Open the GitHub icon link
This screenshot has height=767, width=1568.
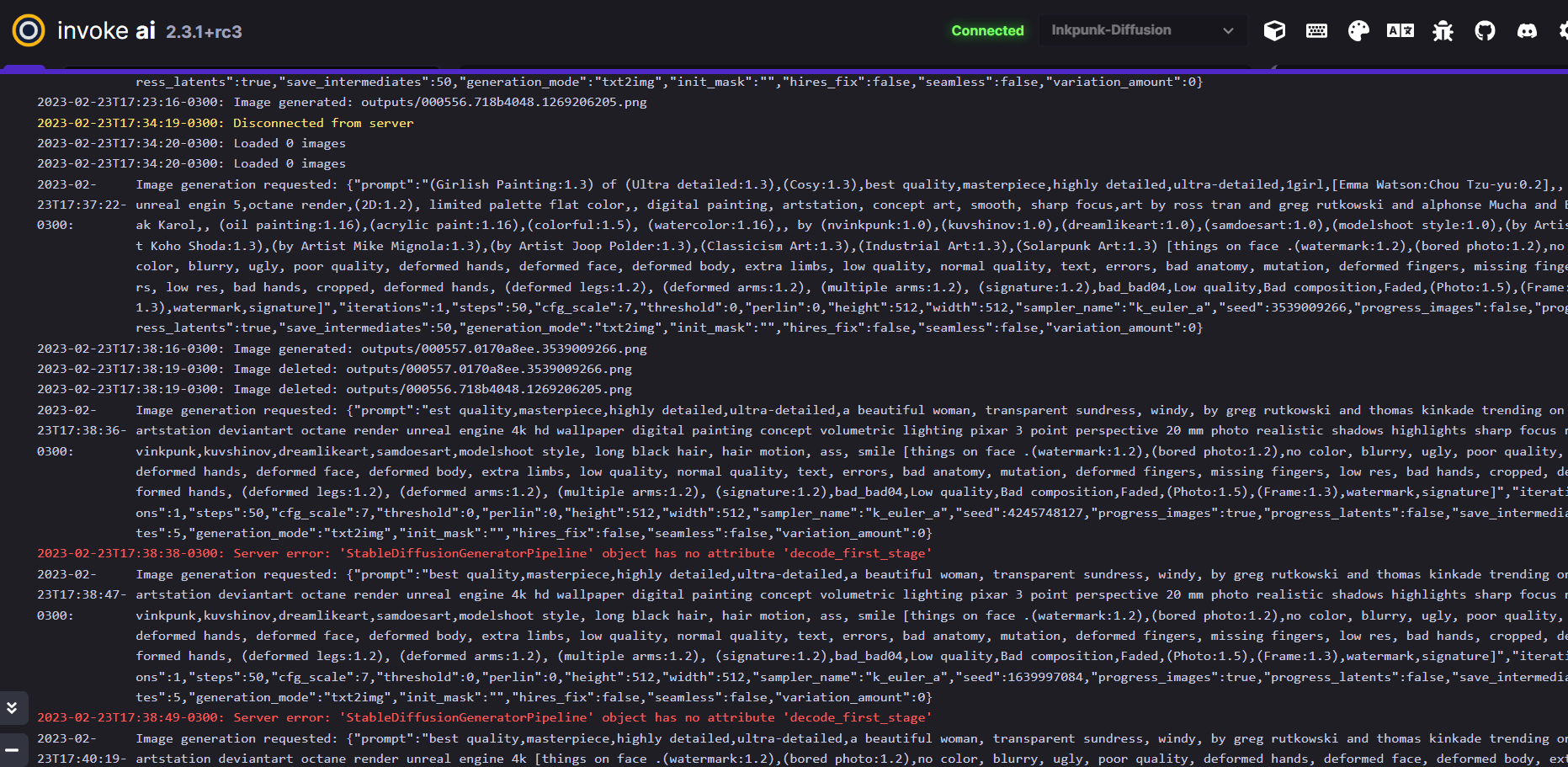1485,31
